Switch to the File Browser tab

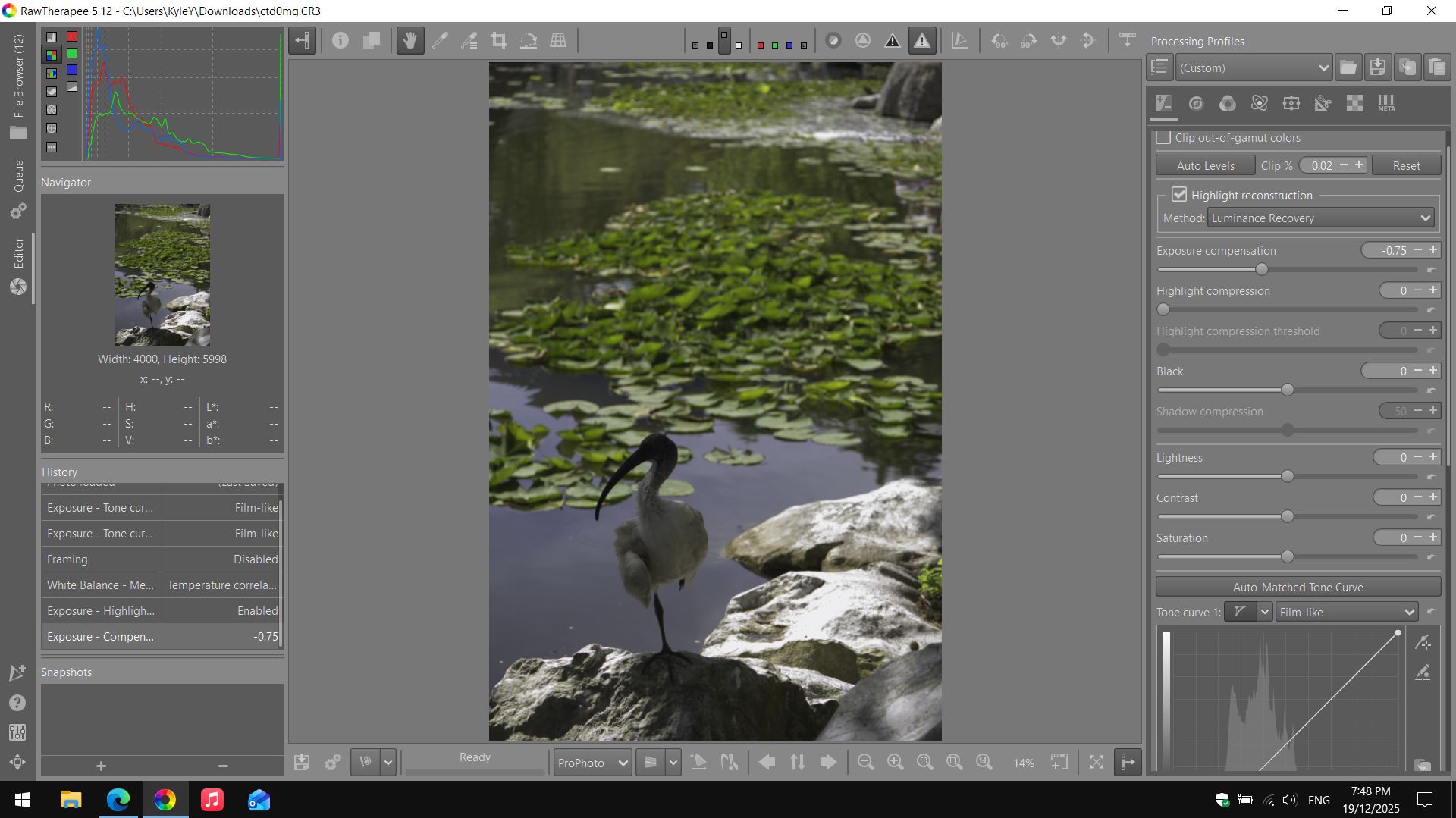pyautogui.click(x=18, y=86)
